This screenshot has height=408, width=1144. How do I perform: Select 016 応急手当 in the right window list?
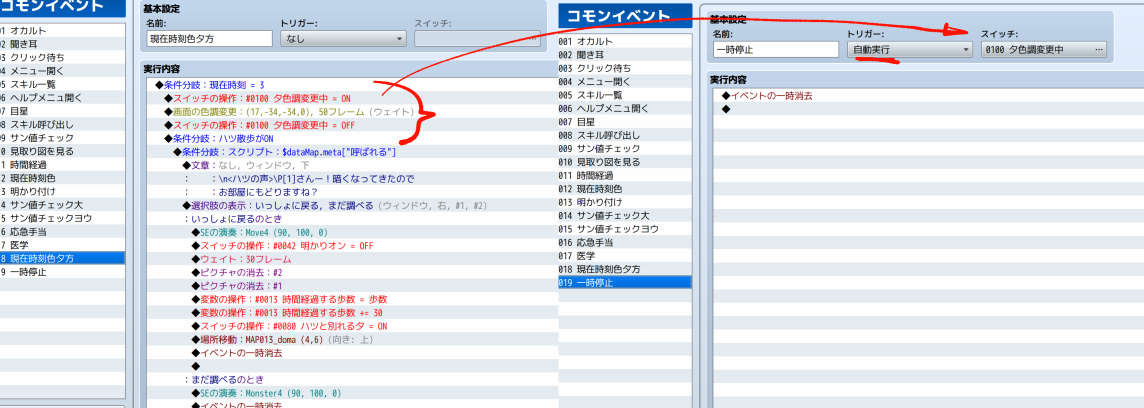pyautogui.click(x=625, y=242)
